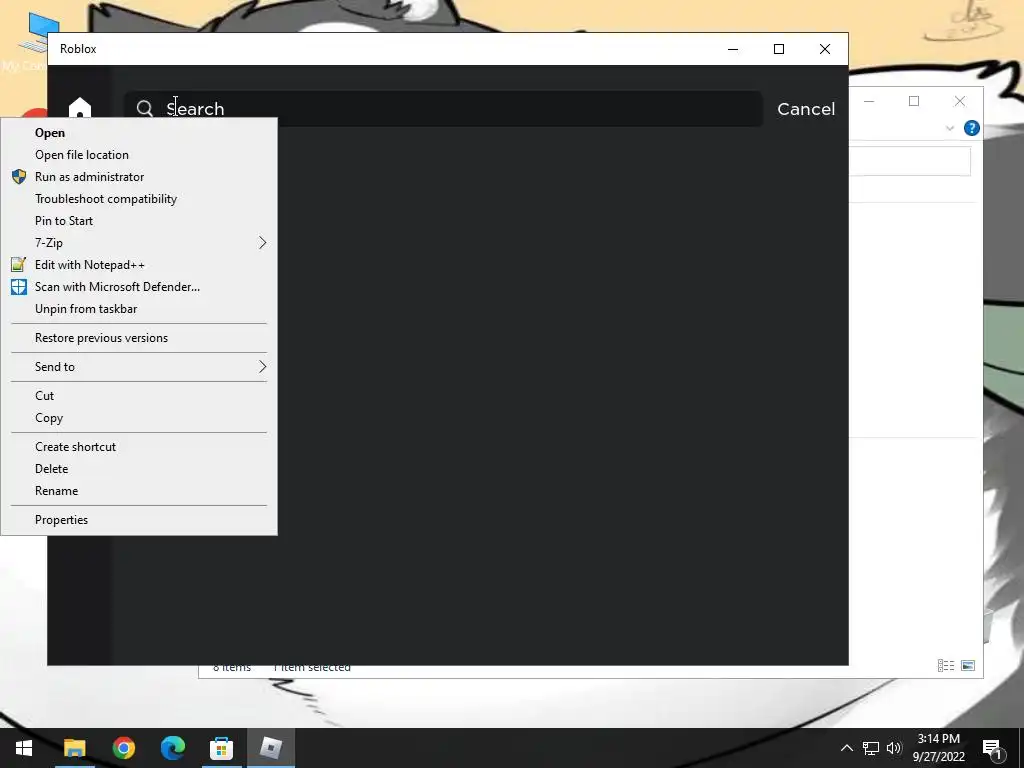
Task: Choose Create shortcut
Action: [x=139, y=447]
